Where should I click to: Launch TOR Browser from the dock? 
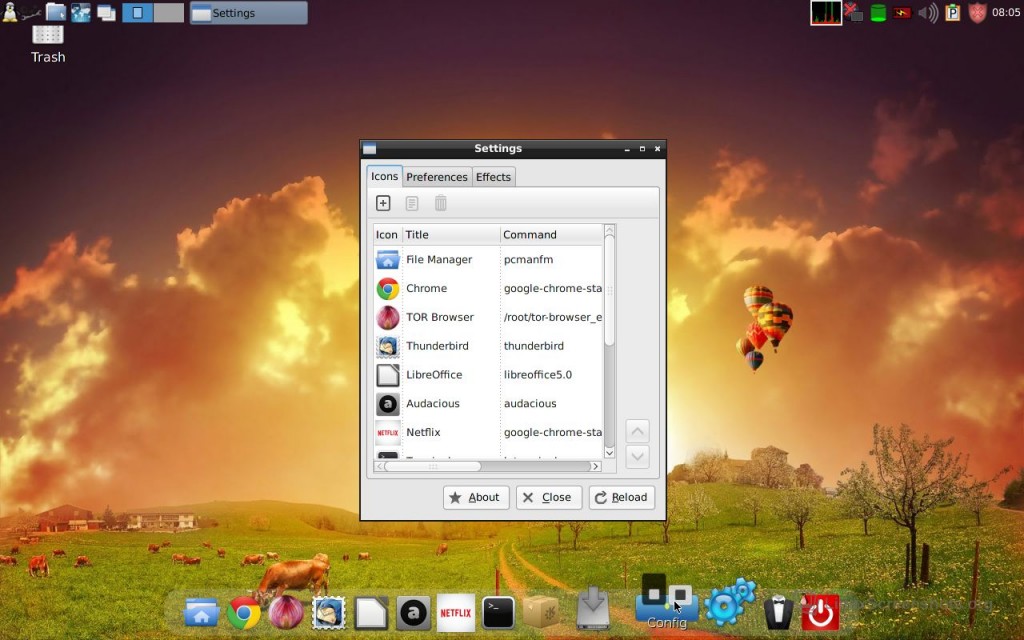click(x=286, y=612)
